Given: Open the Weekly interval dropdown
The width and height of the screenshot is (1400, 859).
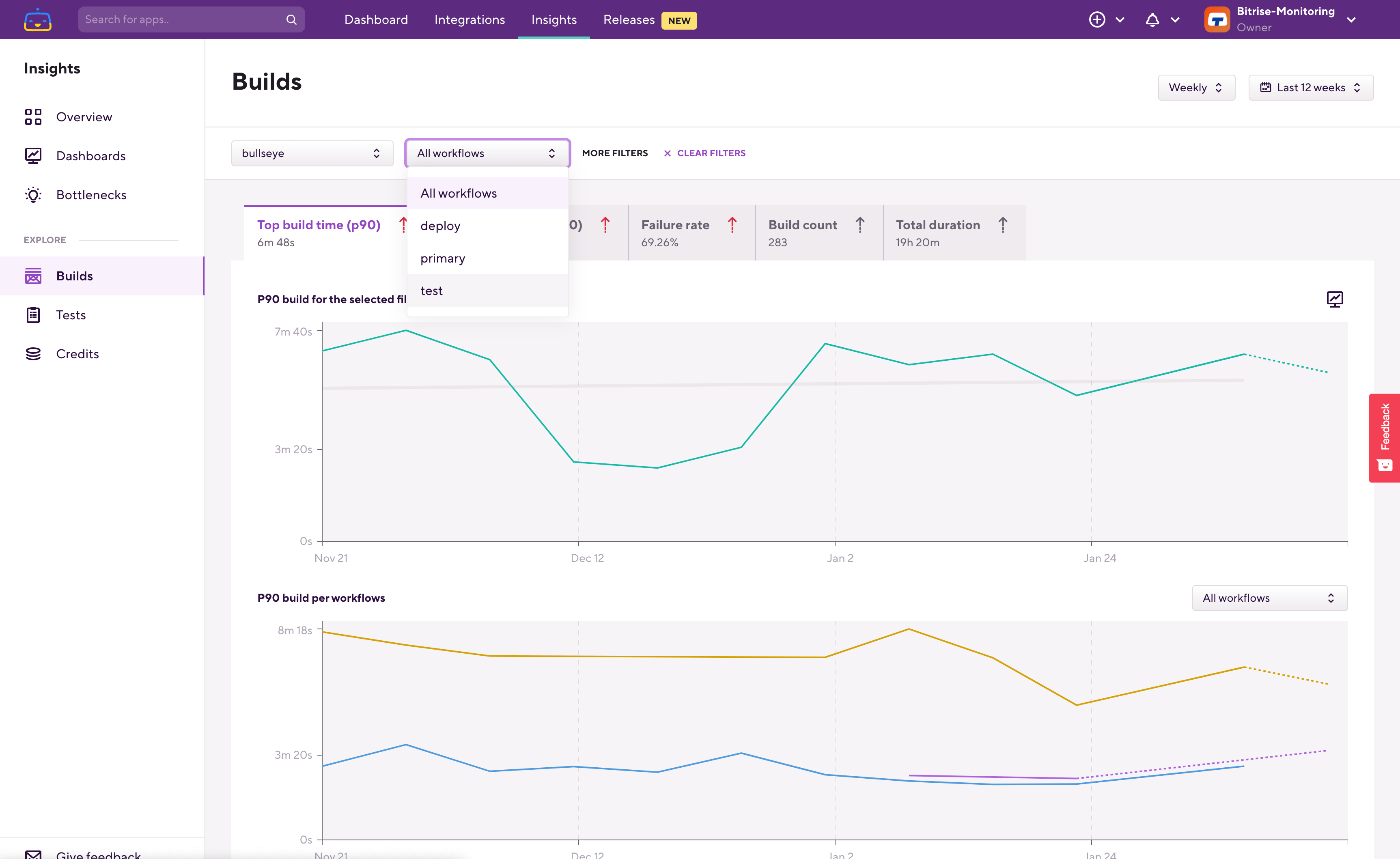Looking at the screenshot, I should click(1196, 88).
